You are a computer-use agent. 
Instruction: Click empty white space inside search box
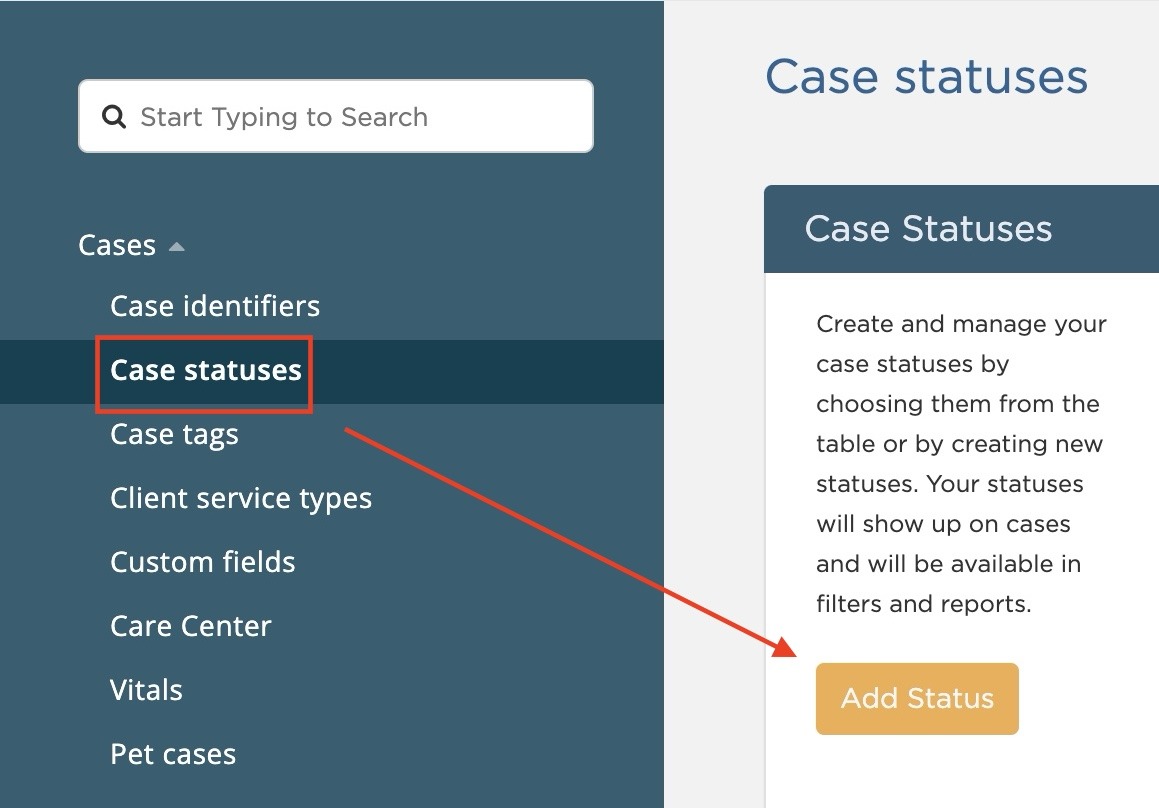(x=510, y=116)
